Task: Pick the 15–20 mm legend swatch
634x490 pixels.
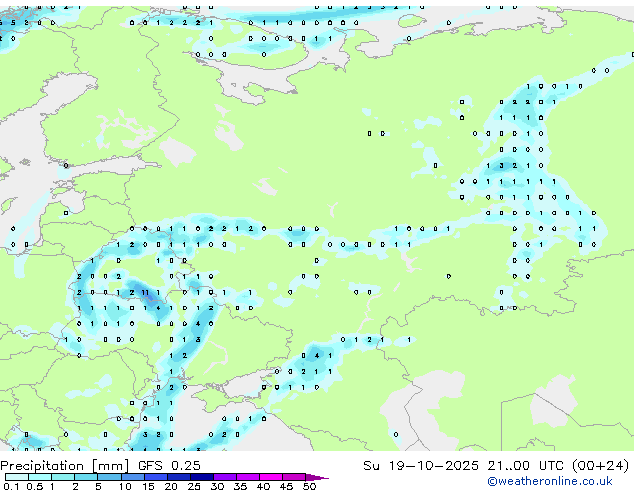Action: click(155, 477)
